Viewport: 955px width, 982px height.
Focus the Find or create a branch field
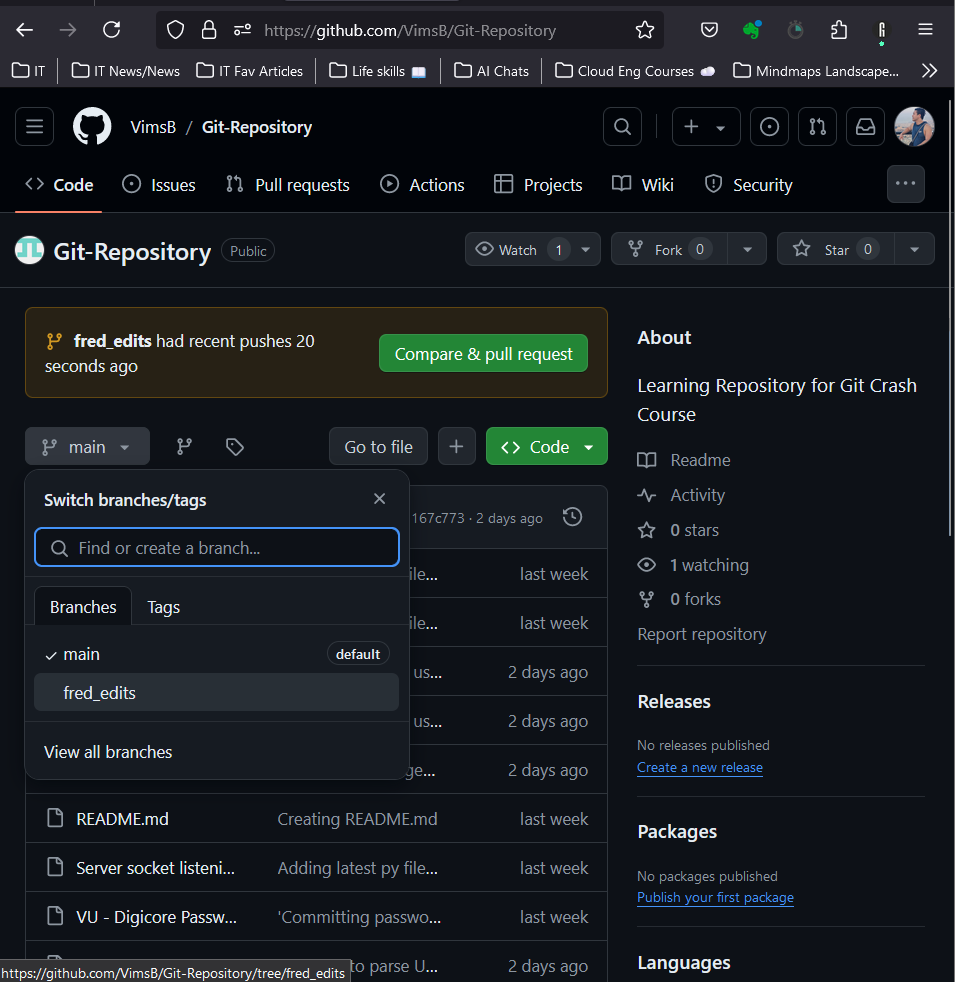click(x=217, y=547)
